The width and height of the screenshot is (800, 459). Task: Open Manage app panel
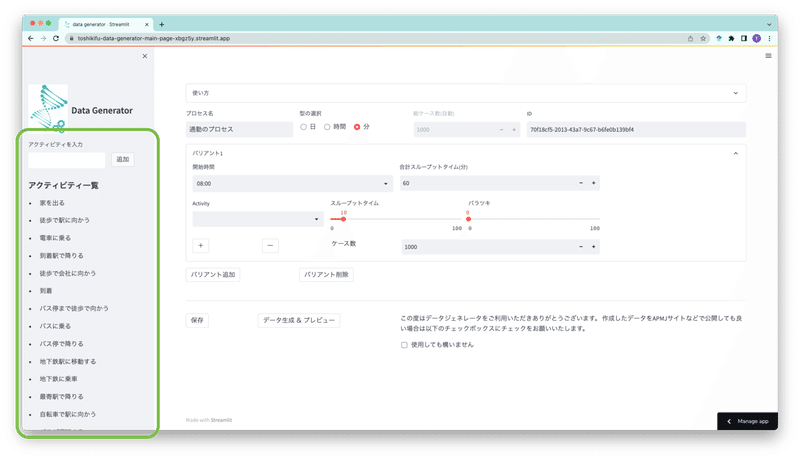coord(747,421)
